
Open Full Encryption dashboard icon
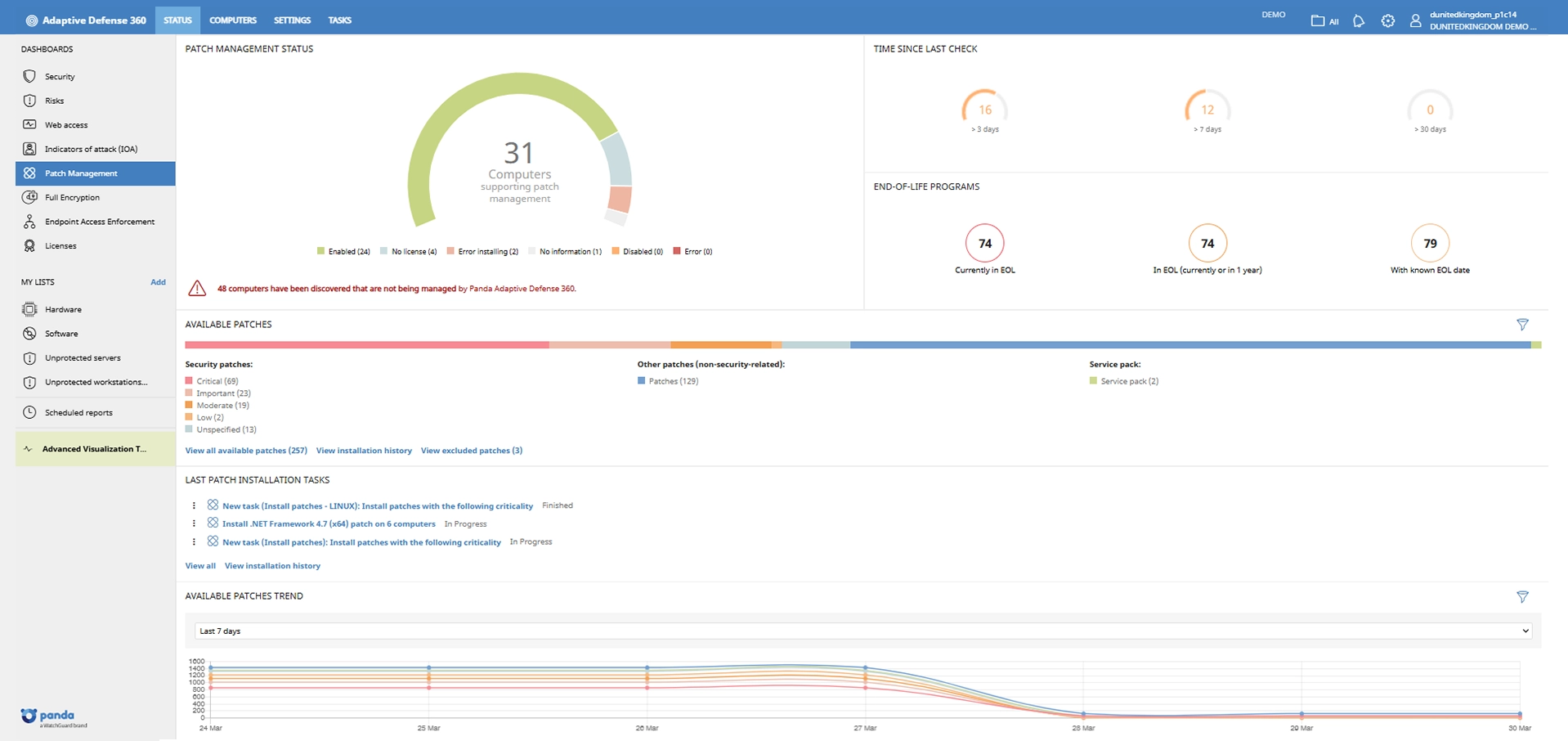29,197
